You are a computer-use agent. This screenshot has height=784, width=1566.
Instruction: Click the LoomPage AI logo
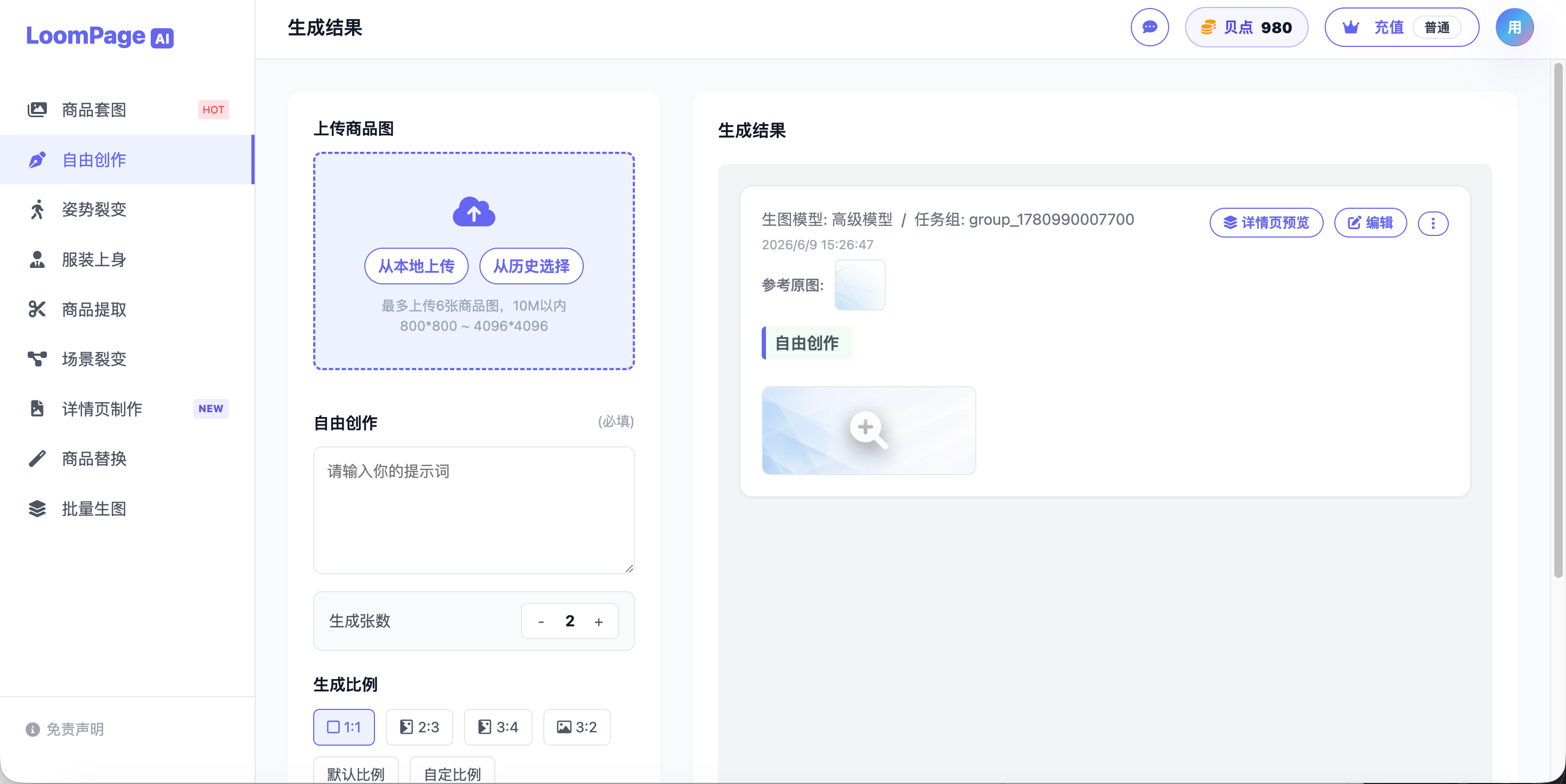100,36
